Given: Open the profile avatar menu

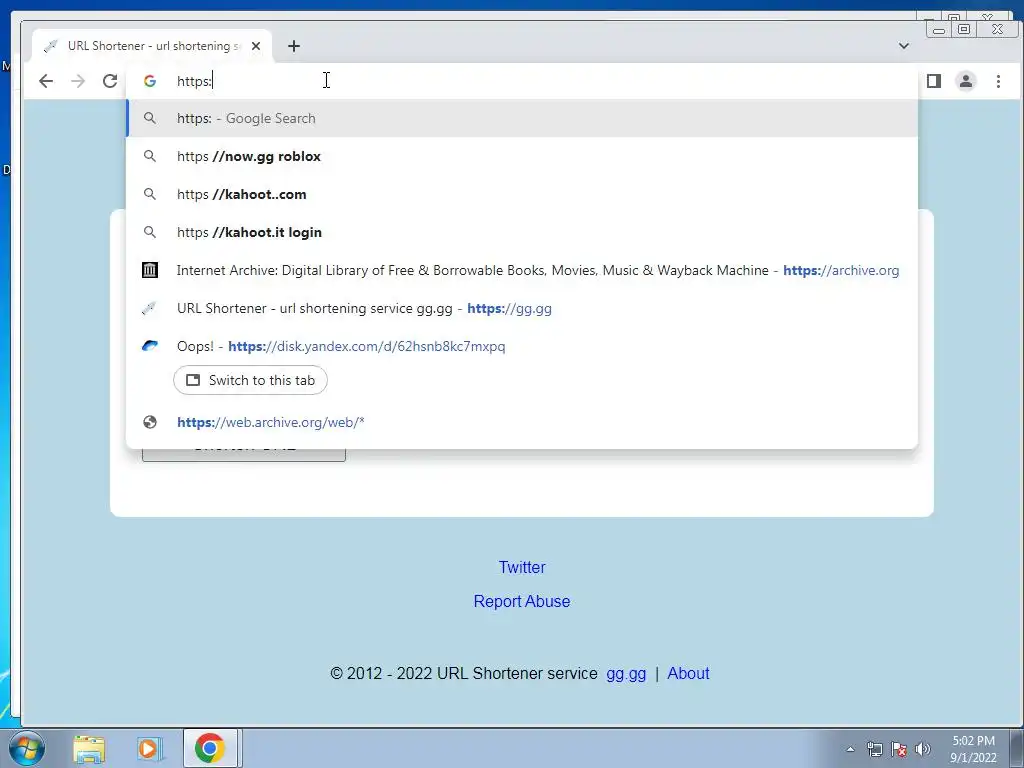Looking at the screenshot, I should tap(966, 81).
